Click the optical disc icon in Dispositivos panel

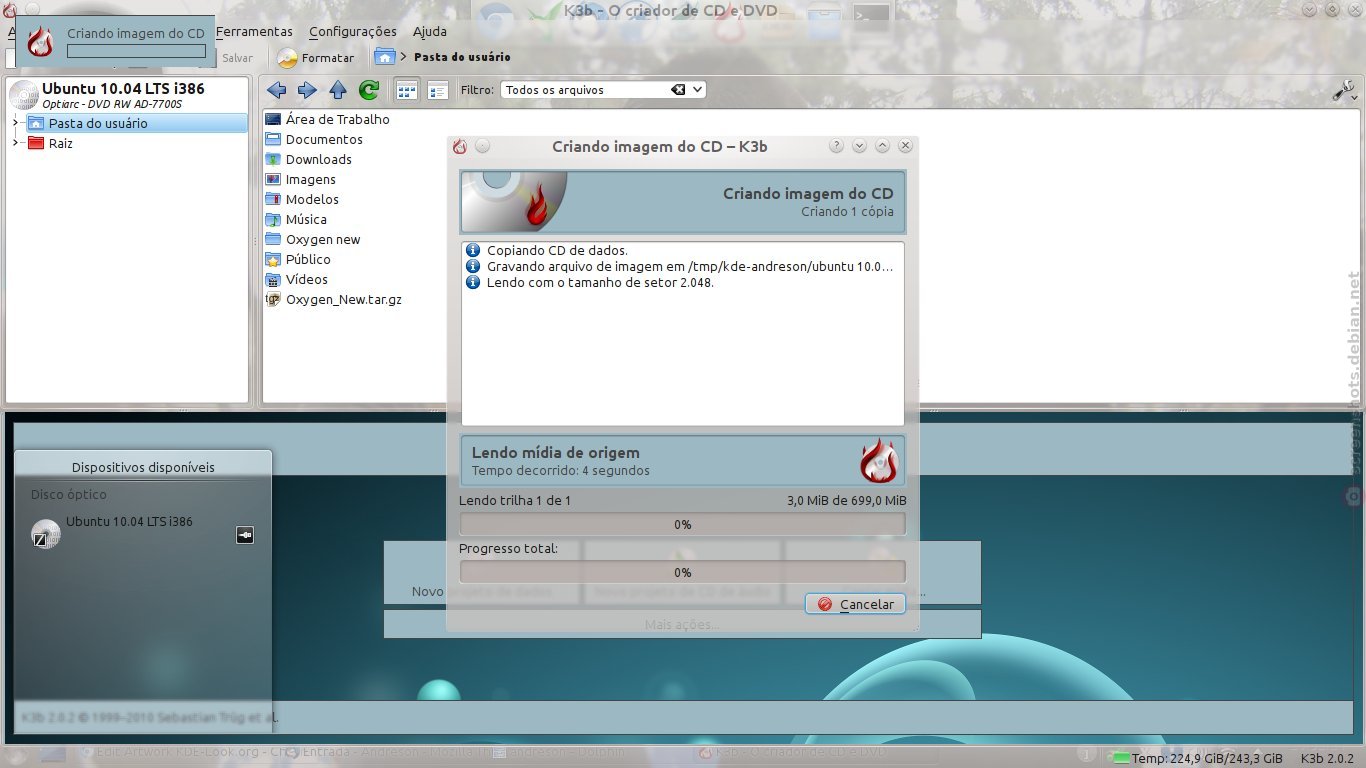click(x=46, y=534)
